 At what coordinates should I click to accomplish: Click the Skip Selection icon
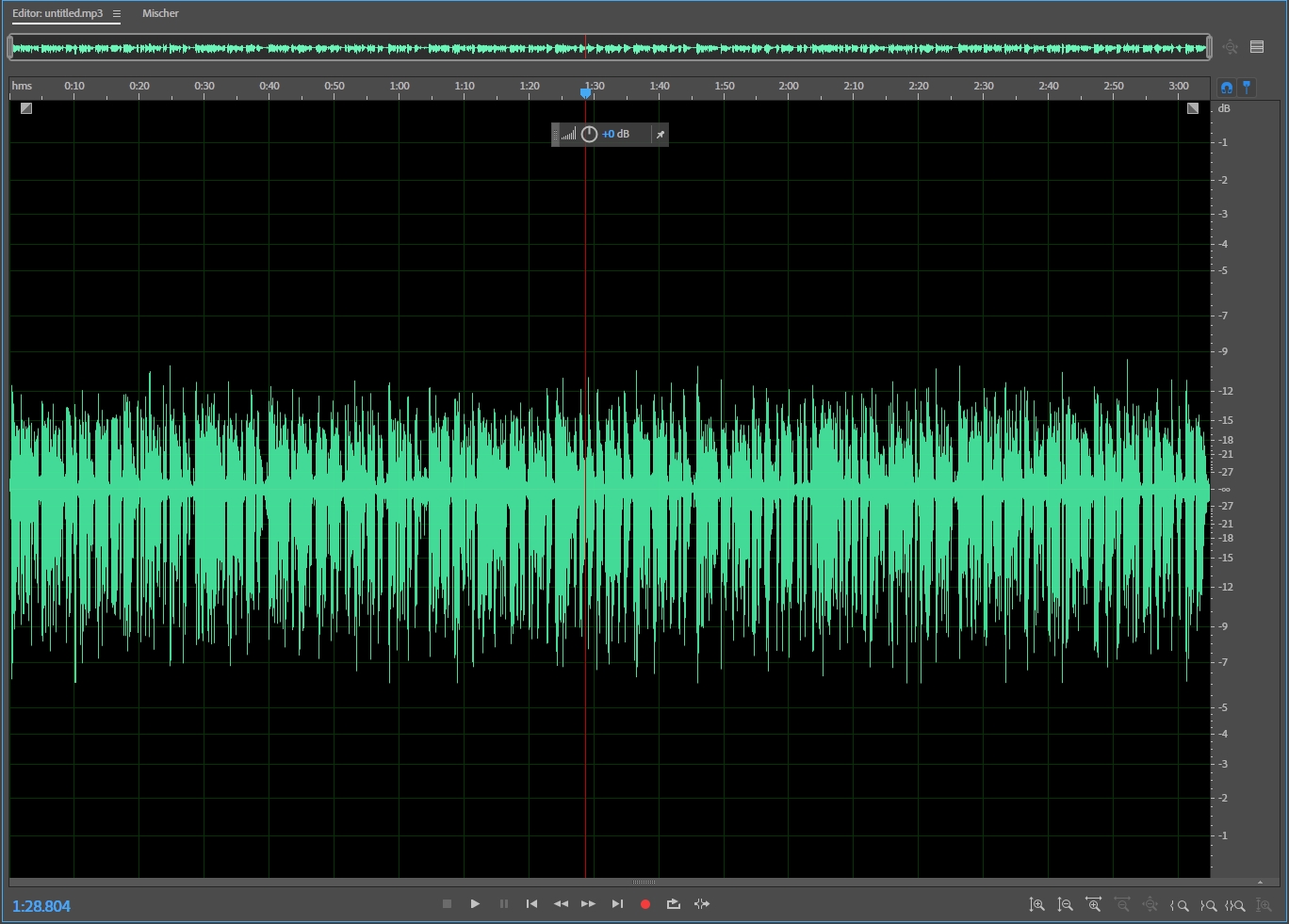point(702,904)
